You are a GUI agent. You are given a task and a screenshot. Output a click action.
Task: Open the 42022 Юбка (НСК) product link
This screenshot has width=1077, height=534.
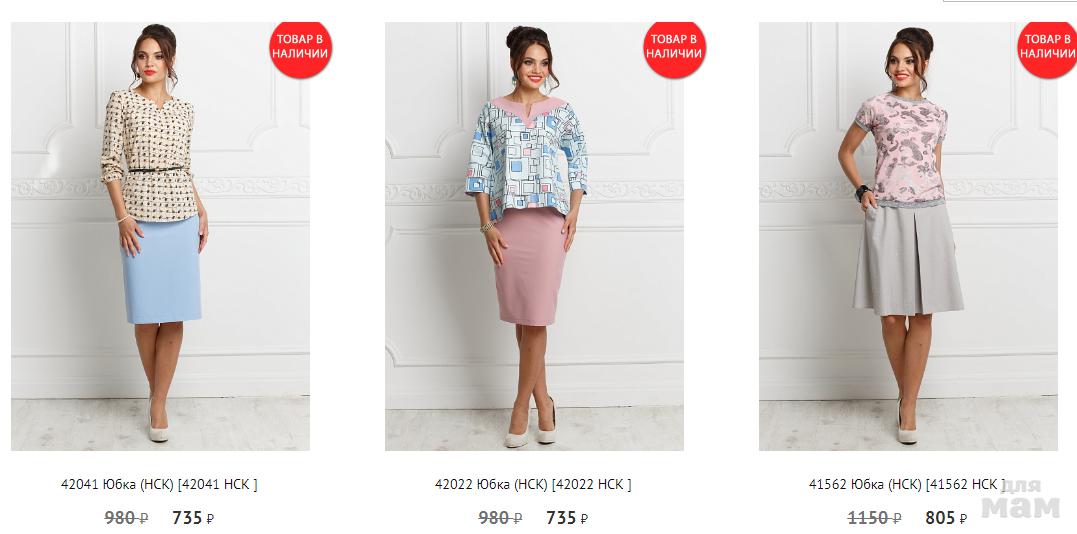533,485
